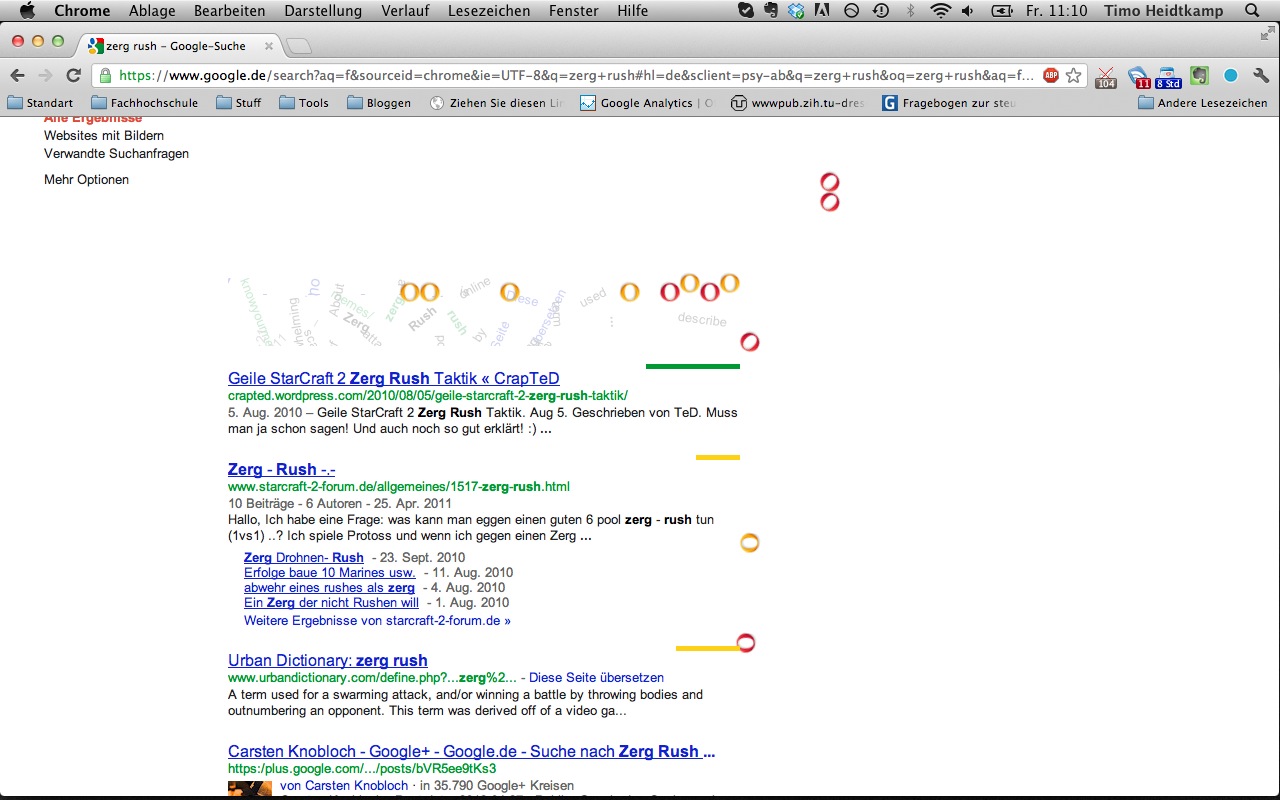Click the blue circle extension icon
The image size is (1280, 800).
(x=1231, y=76)
